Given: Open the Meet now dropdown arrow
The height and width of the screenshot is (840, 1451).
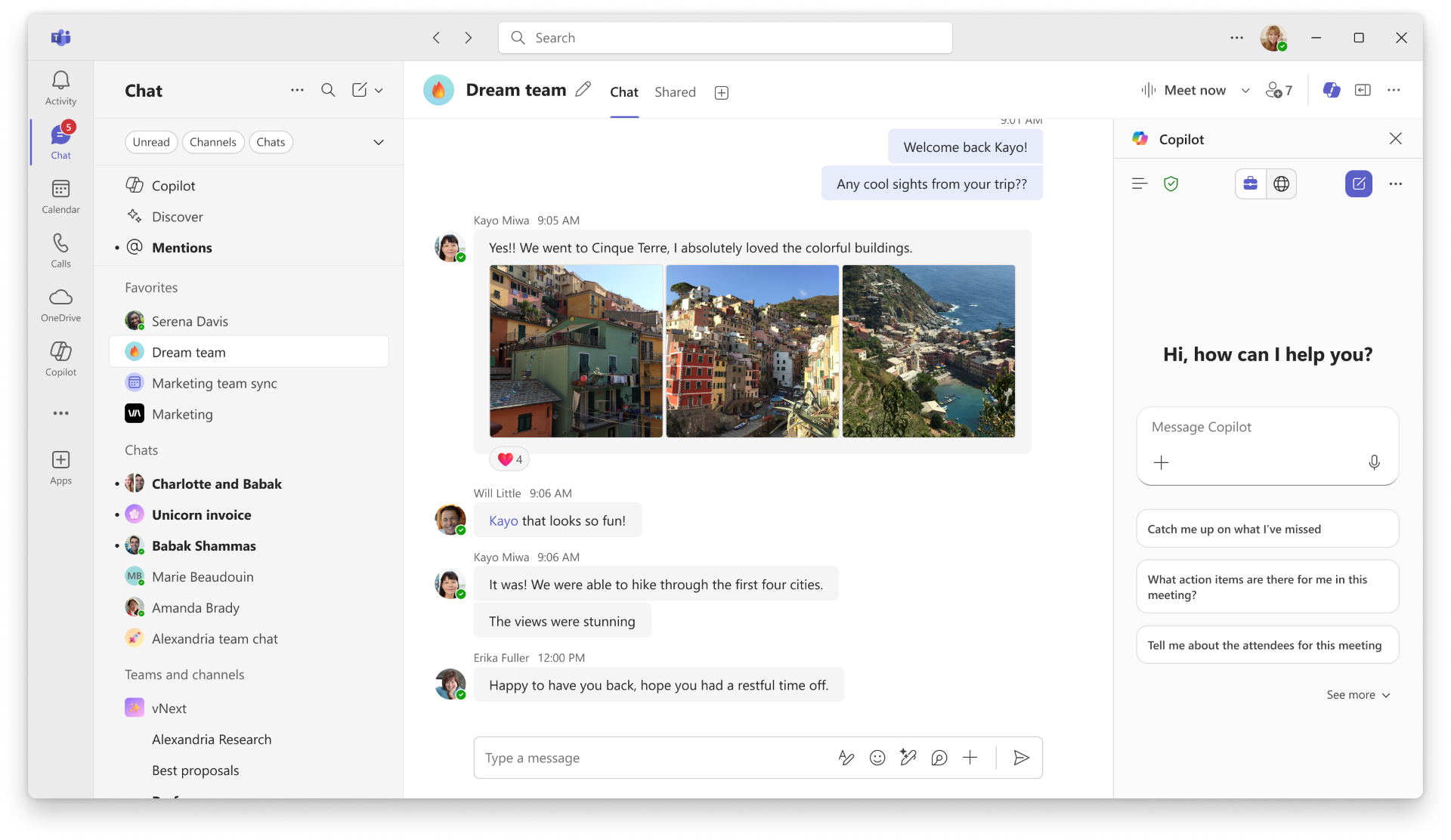Looking at the screenshot, I should click(x=1245, y=91).
